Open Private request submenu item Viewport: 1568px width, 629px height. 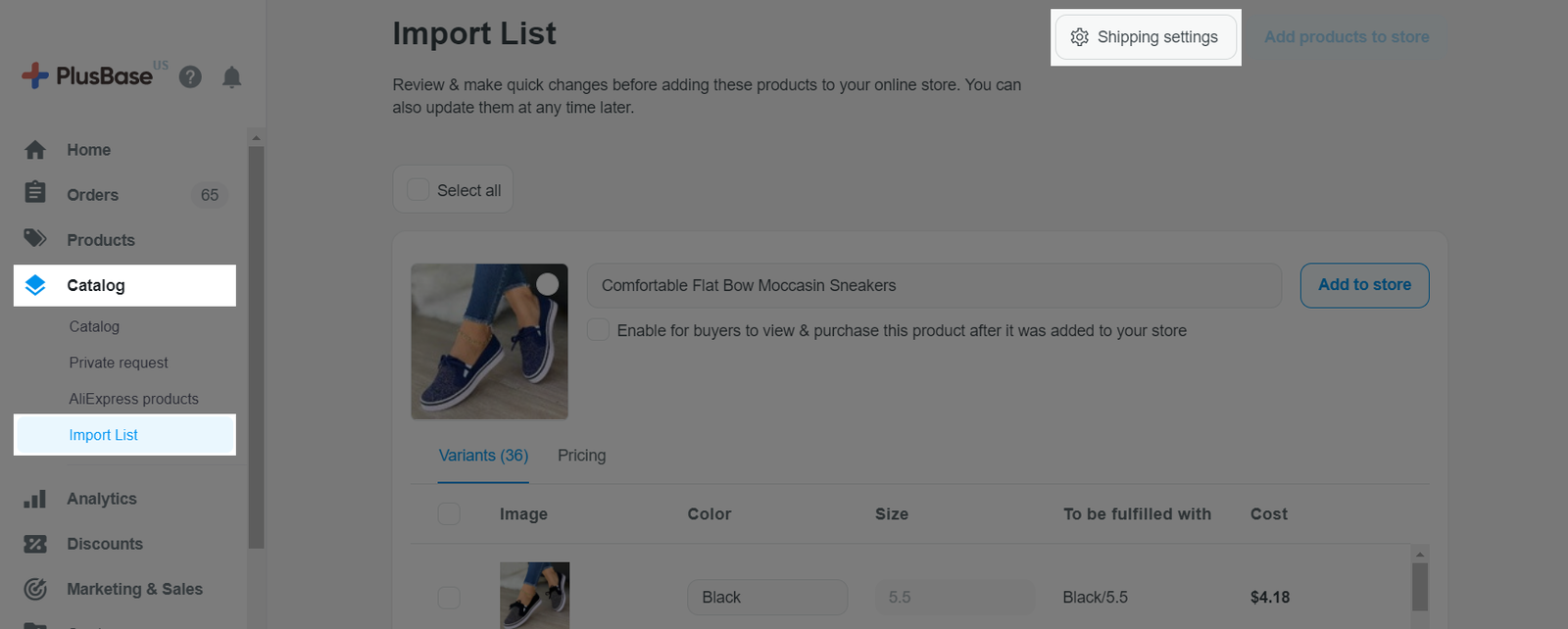pyautogui.click(x=119, y=363)
